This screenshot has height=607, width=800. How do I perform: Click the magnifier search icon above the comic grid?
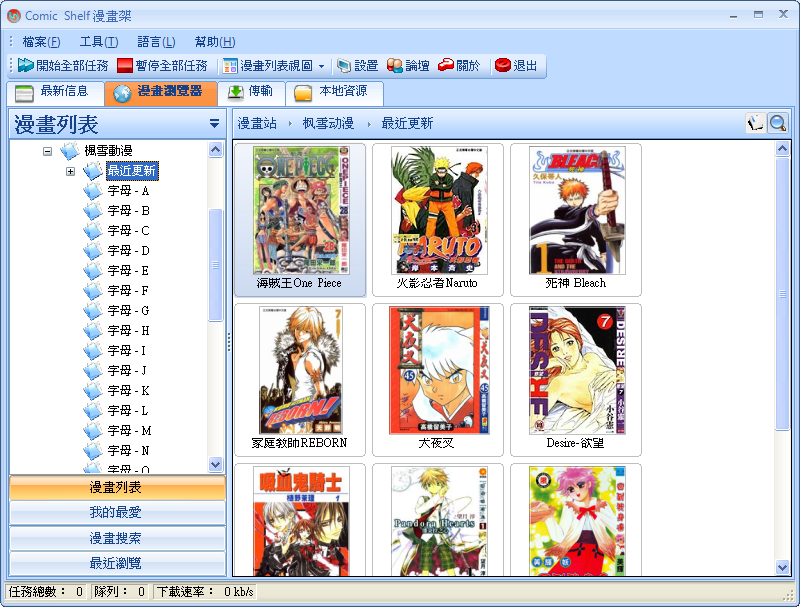pyautogui.click(x=779, y=122)
